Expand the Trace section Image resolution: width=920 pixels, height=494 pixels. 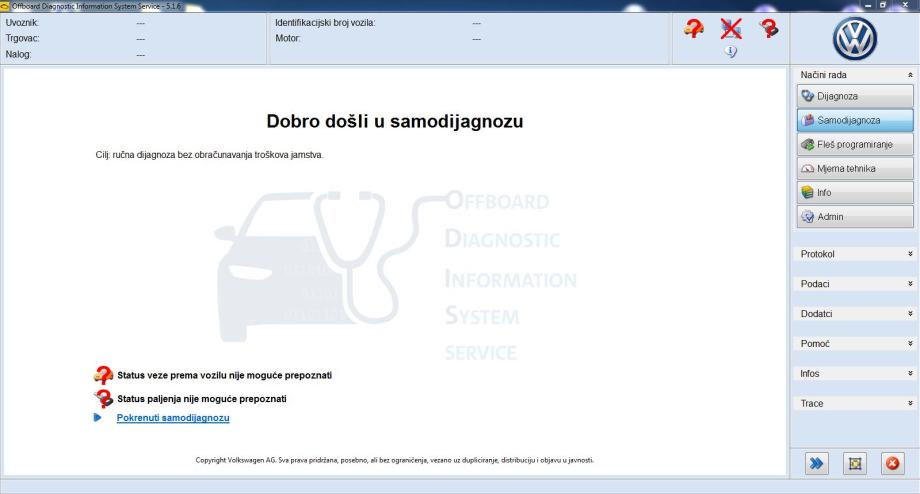(x=910, y=404)
